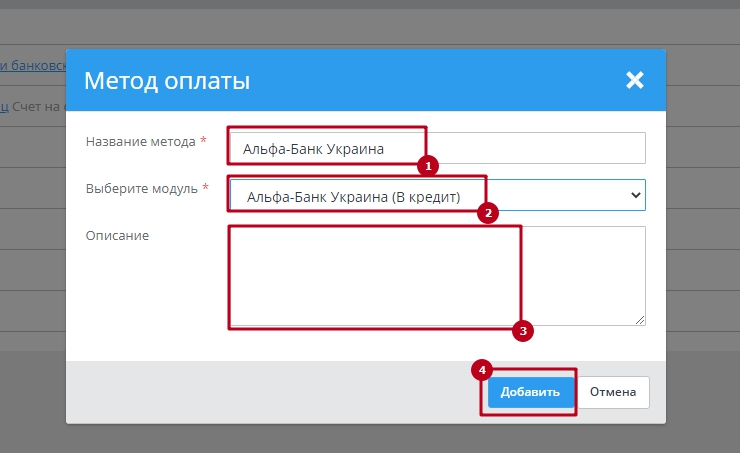This screenshot has height=453, width=740.
Task: Focus the Название метода text field
Action: pos(435,149)
